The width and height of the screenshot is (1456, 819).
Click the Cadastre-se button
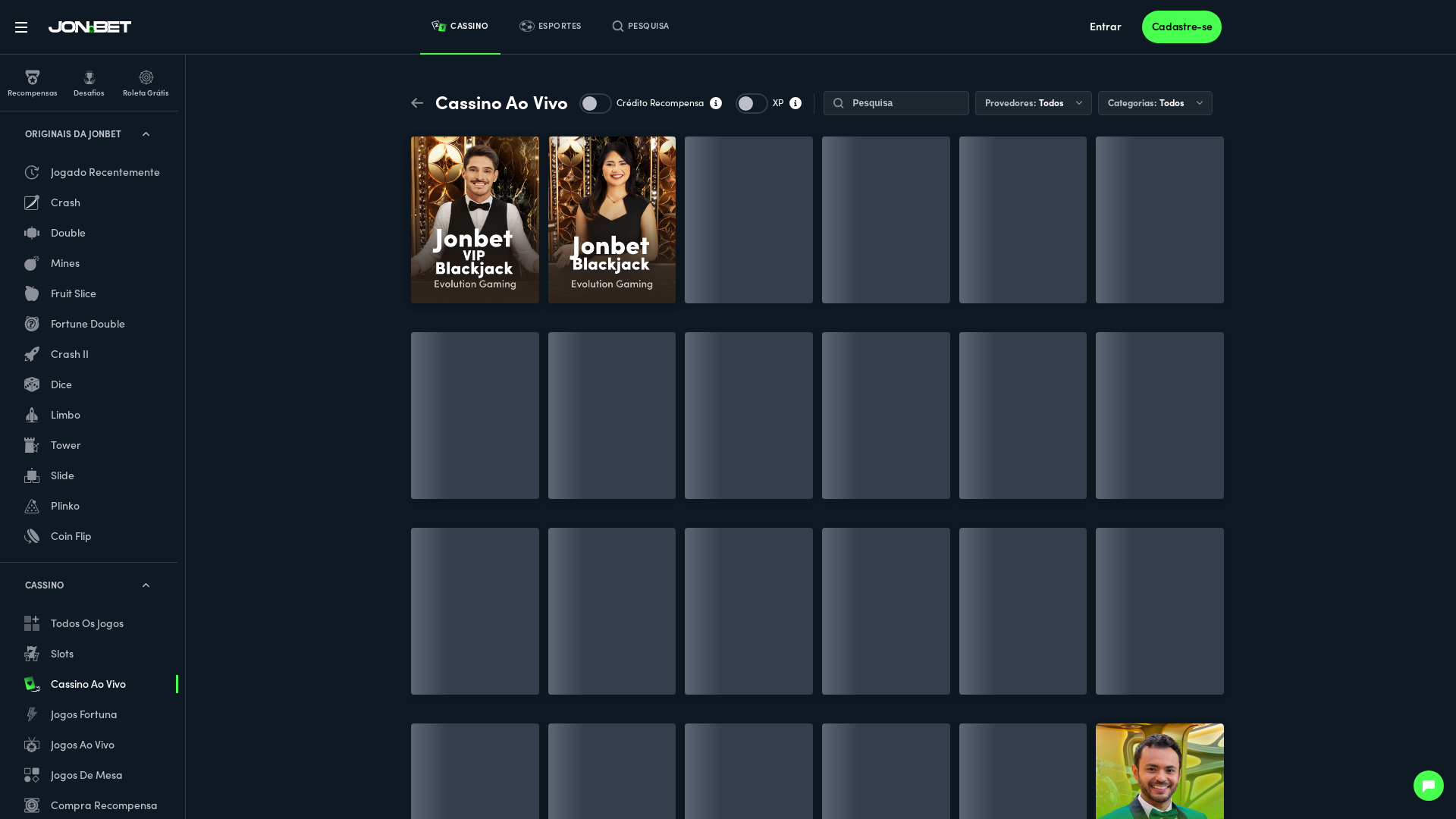[x=1181, y=27]
